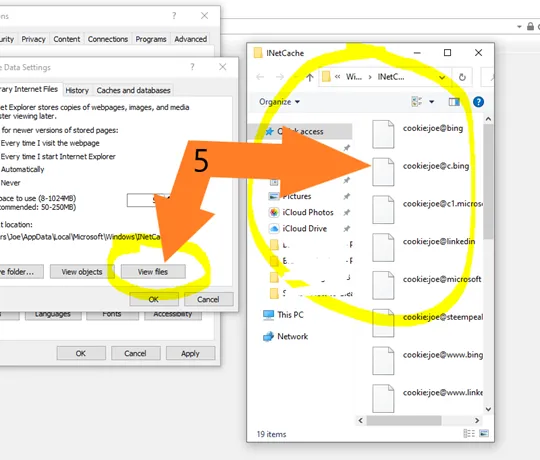This screenshot has width=540, height=460.
Task: Select the cookie:joe@linkedin file icon
Action: tap(383, 248)
